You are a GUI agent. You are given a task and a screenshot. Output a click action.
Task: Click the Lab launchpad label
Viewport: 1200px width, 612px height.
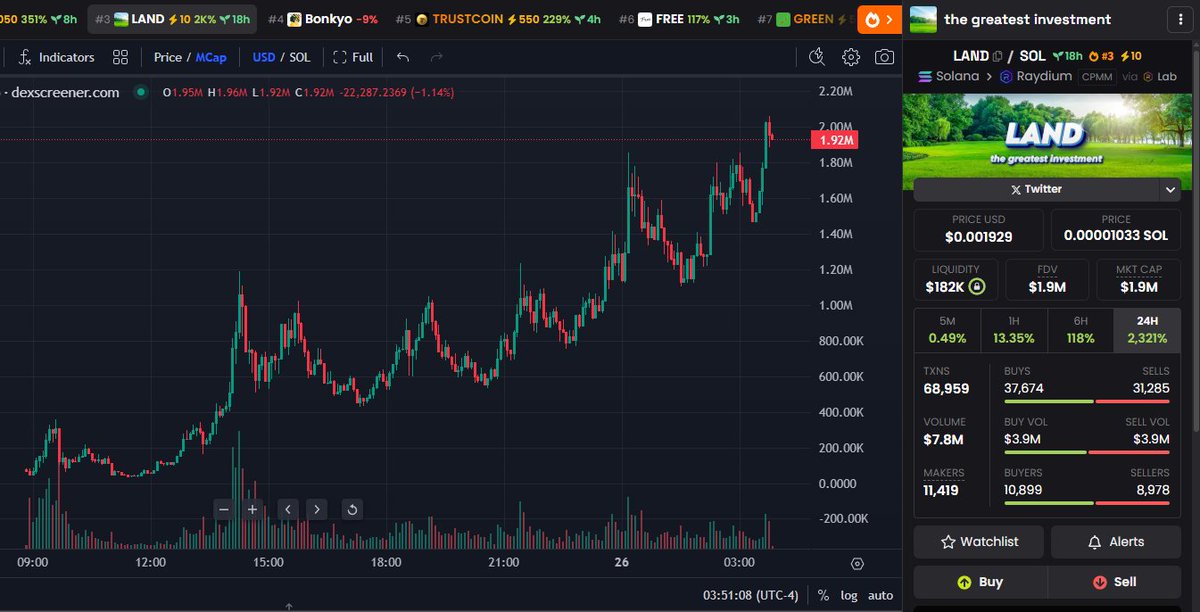(x=1160, y=76)
